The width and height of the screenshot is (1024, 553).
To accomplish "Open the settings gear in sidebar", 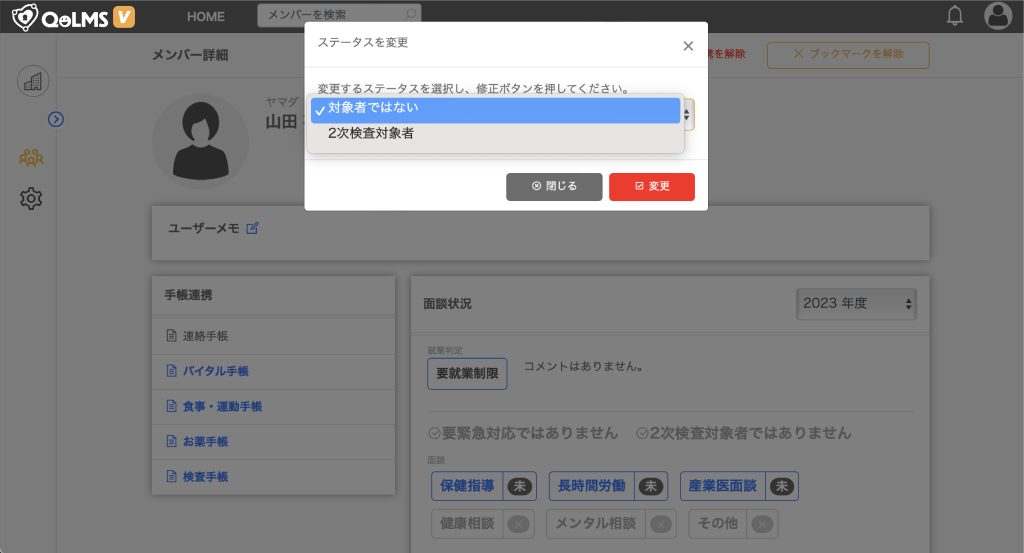I will click(x=31, y=199).
